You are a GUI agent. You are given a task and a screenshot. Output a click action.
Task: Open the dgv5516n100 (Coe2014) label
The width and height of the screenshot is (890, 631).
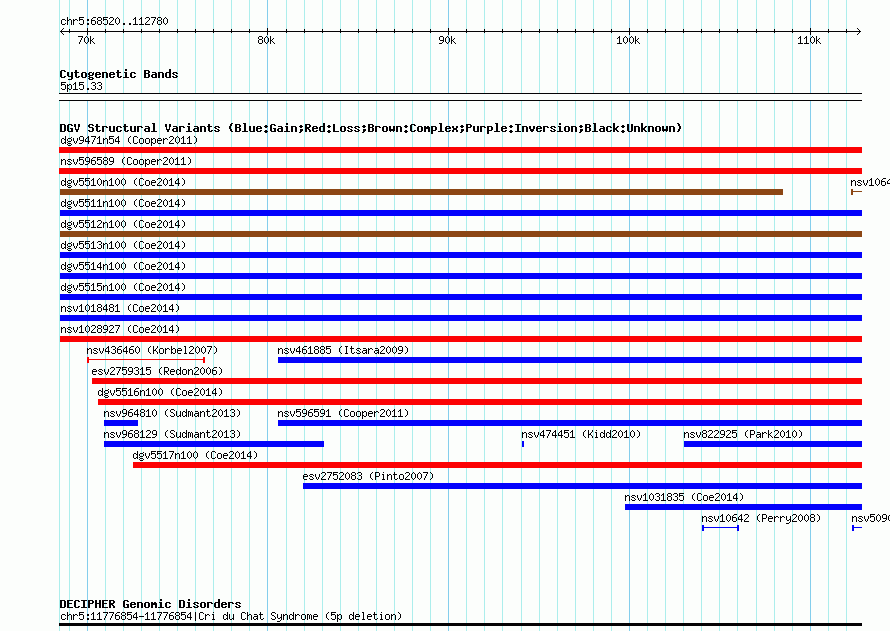click(x=160, y=392)
